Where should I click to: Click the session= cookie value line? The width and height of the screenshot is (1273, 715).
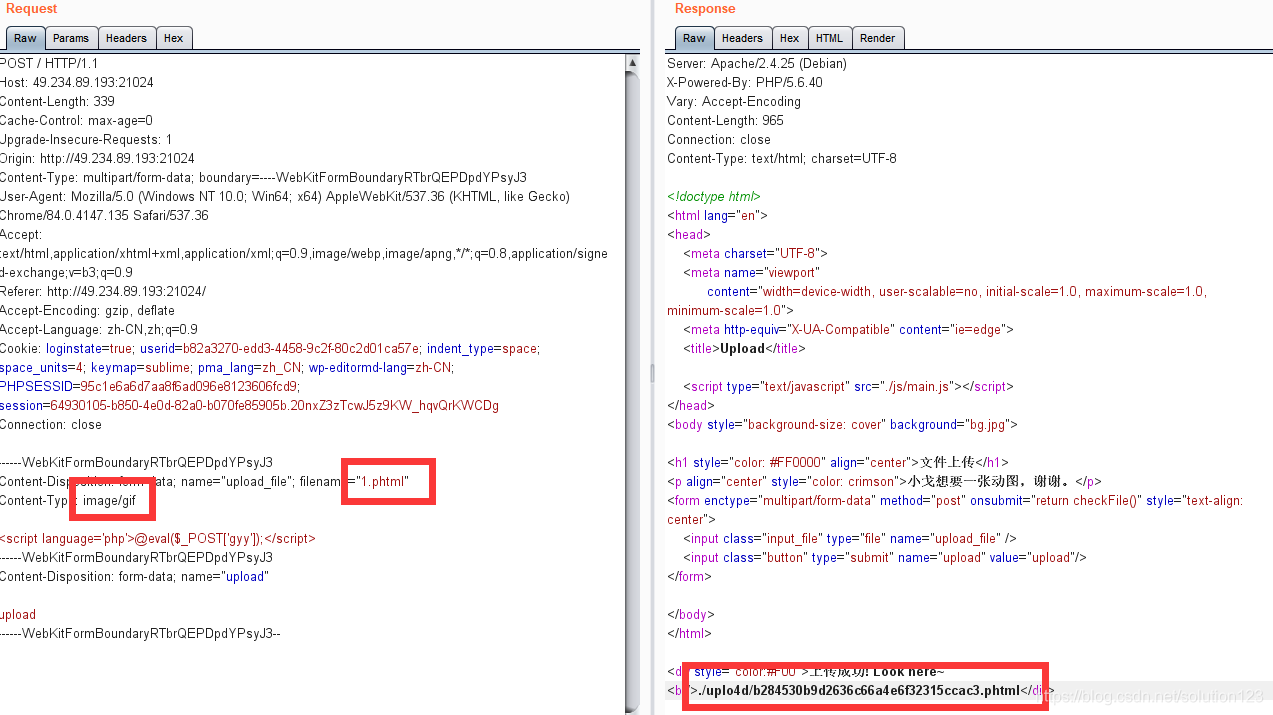click(249, 405)
